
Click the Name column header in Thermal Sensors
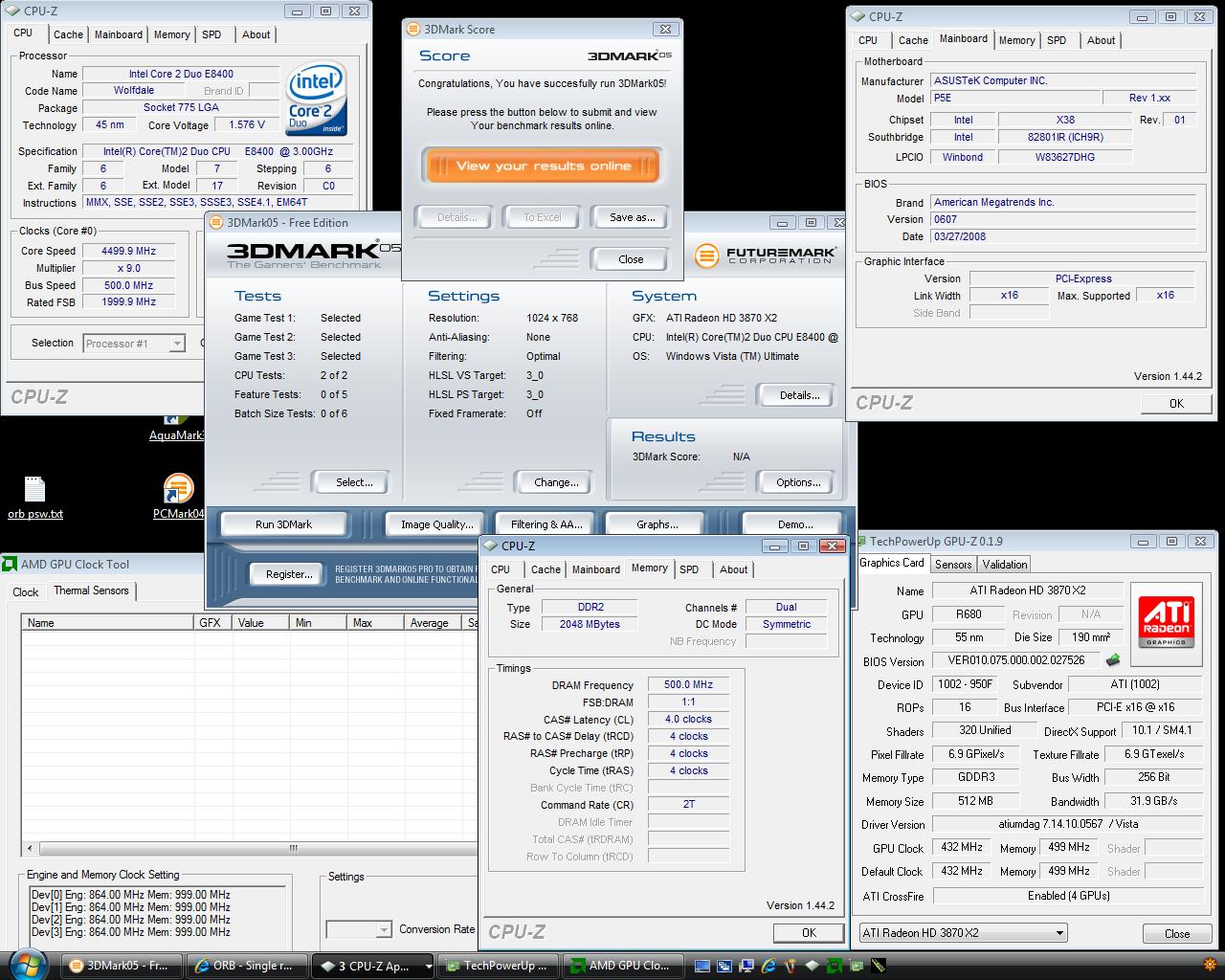[x=107, y=623]
